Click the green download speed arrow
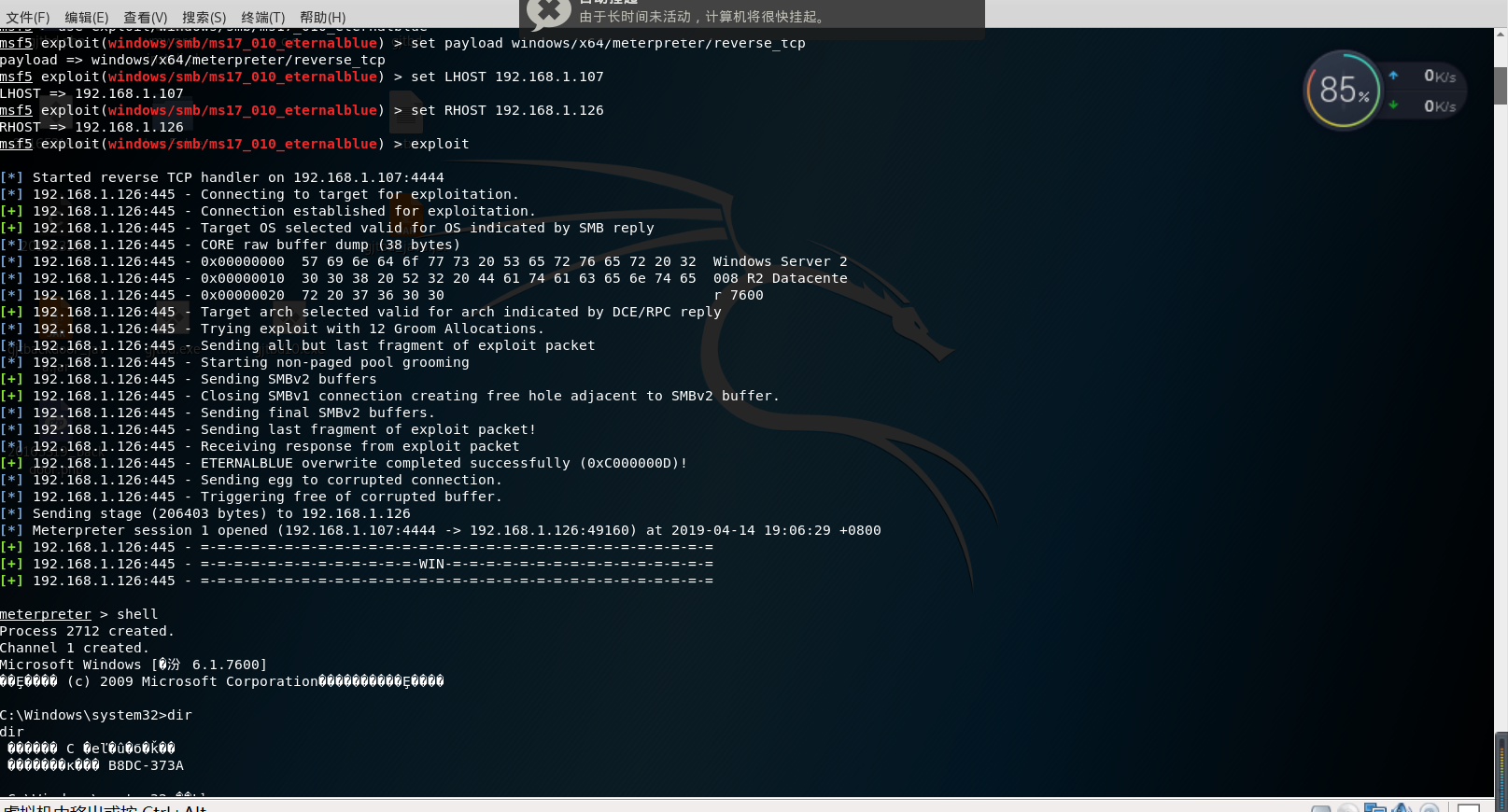 (1393, 105)
